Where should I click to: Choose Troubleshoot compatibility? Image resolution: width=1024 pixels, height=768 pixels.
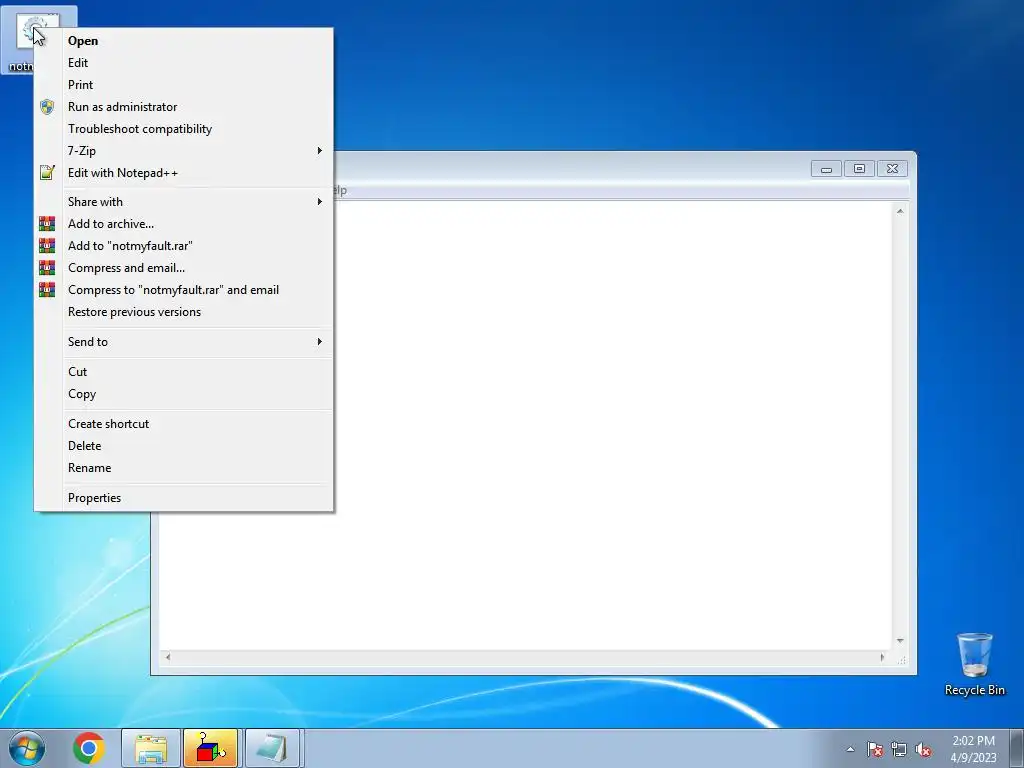pos(184,129)
